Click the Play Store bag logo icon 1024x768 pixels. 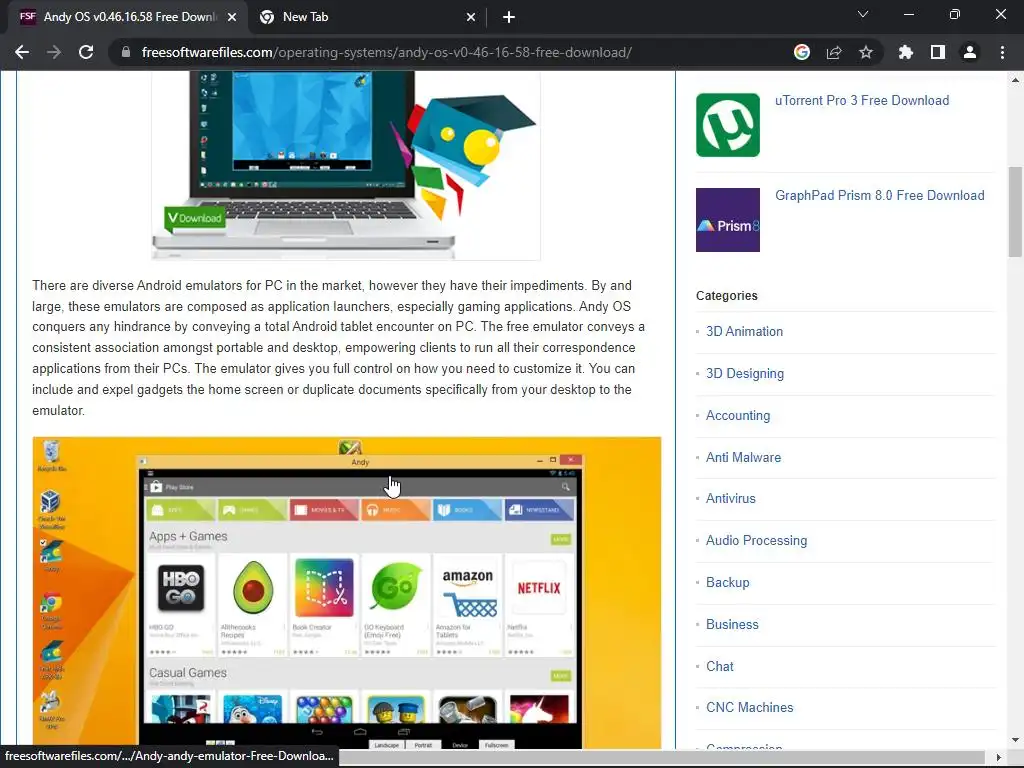click(x=156, y=487)
